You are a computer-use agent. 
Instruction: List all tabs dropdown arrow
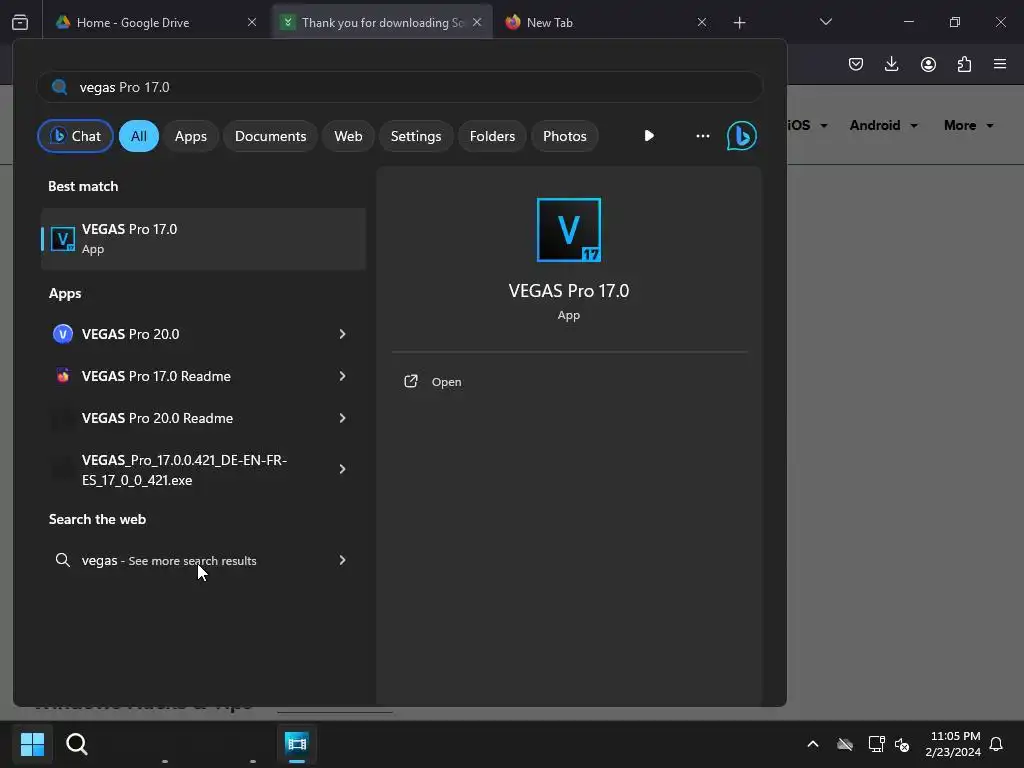pos(826,22)
